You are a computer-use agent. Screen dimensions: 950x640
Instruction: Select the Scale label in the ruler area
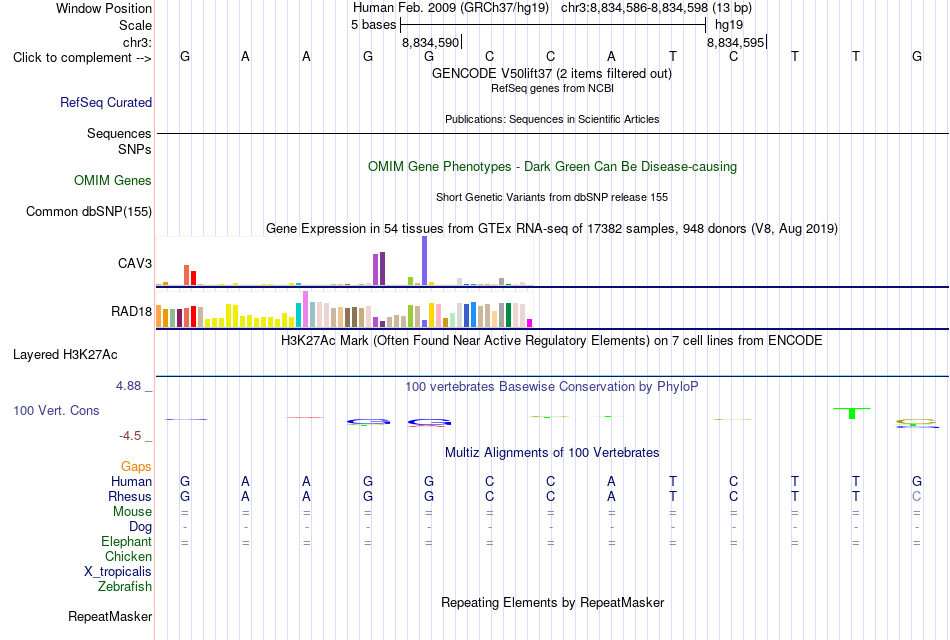point(135,25)
